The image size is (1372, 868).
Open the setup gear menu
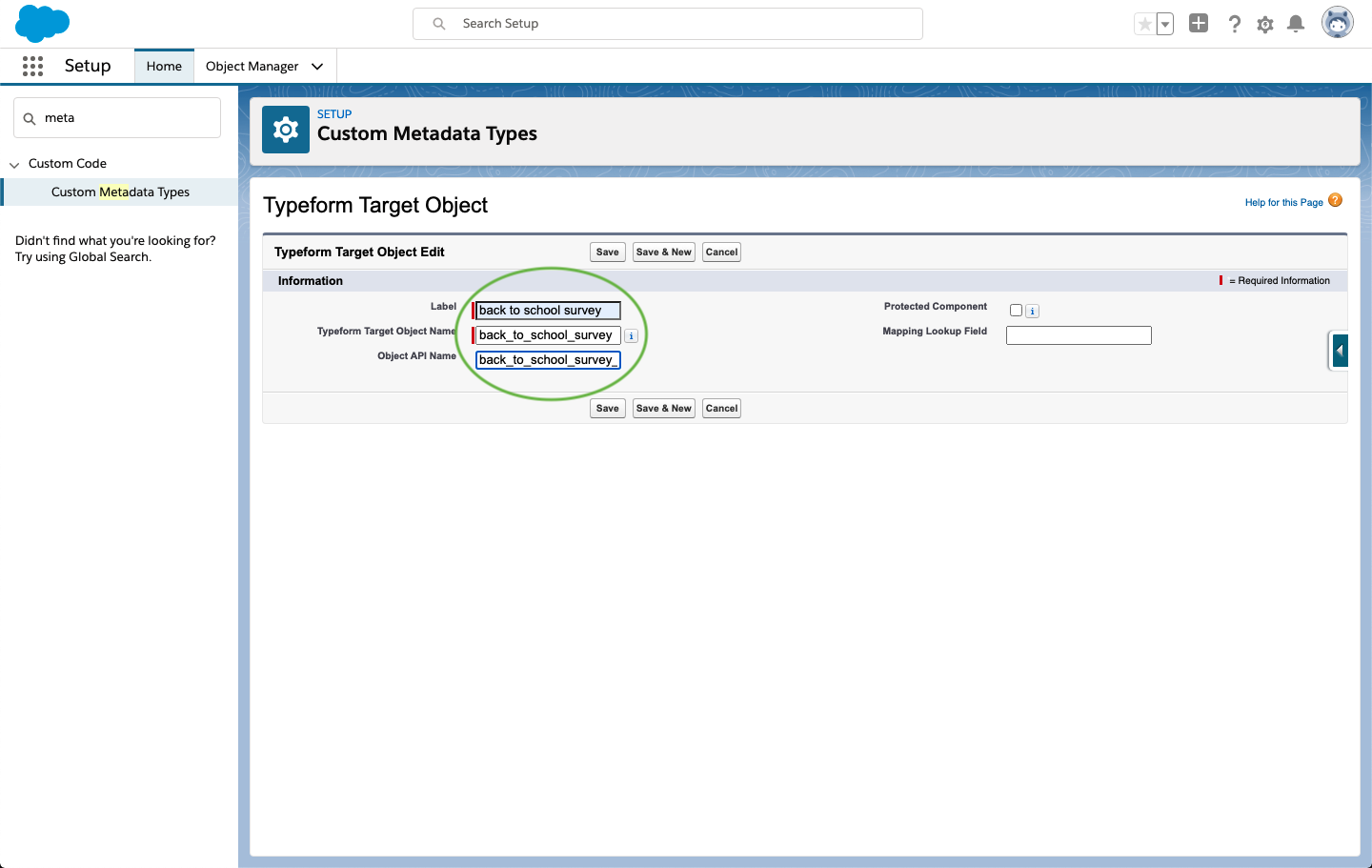[1265, 24]
